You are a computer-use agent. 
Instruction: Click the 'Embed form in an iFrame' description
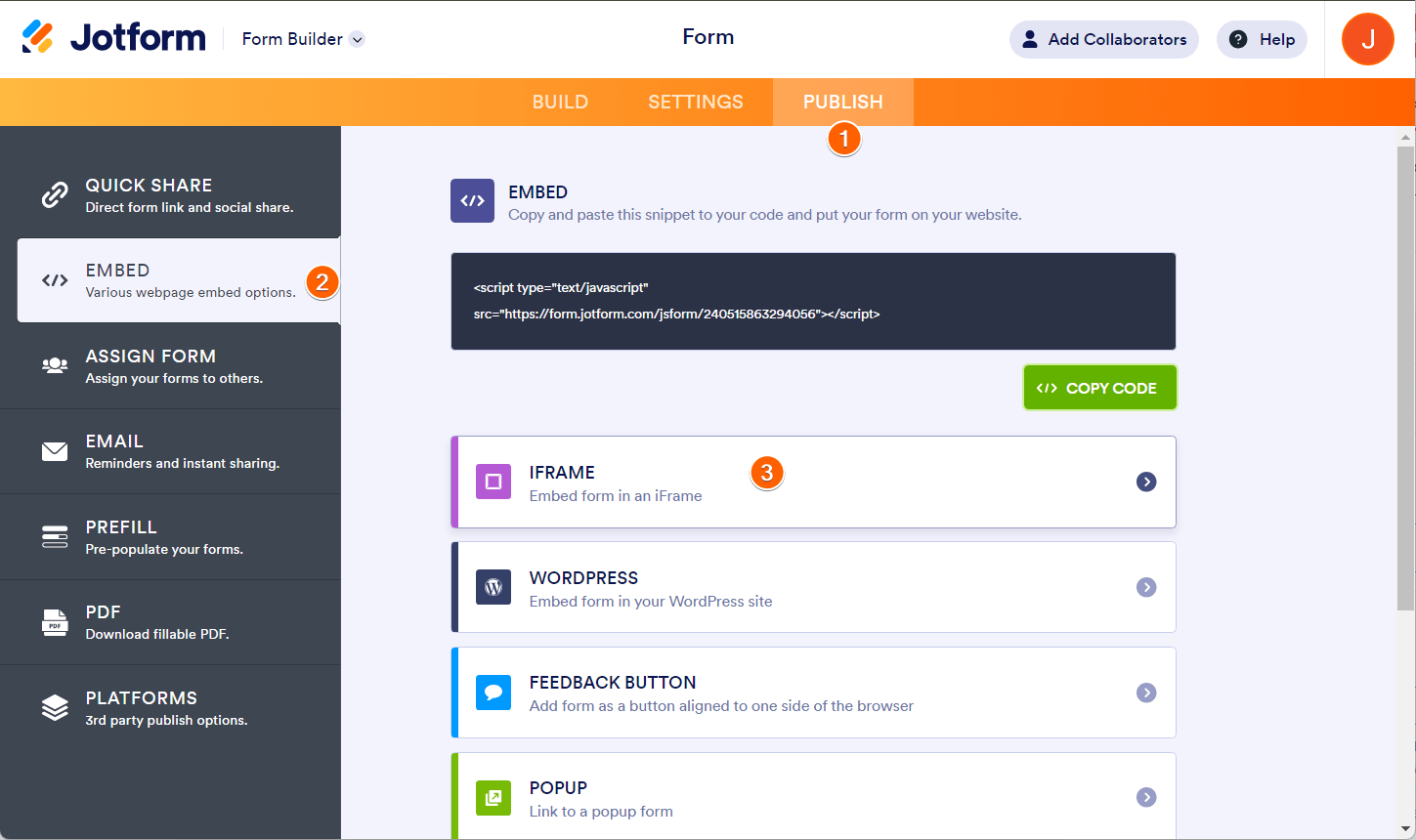(x=616, y=496)
